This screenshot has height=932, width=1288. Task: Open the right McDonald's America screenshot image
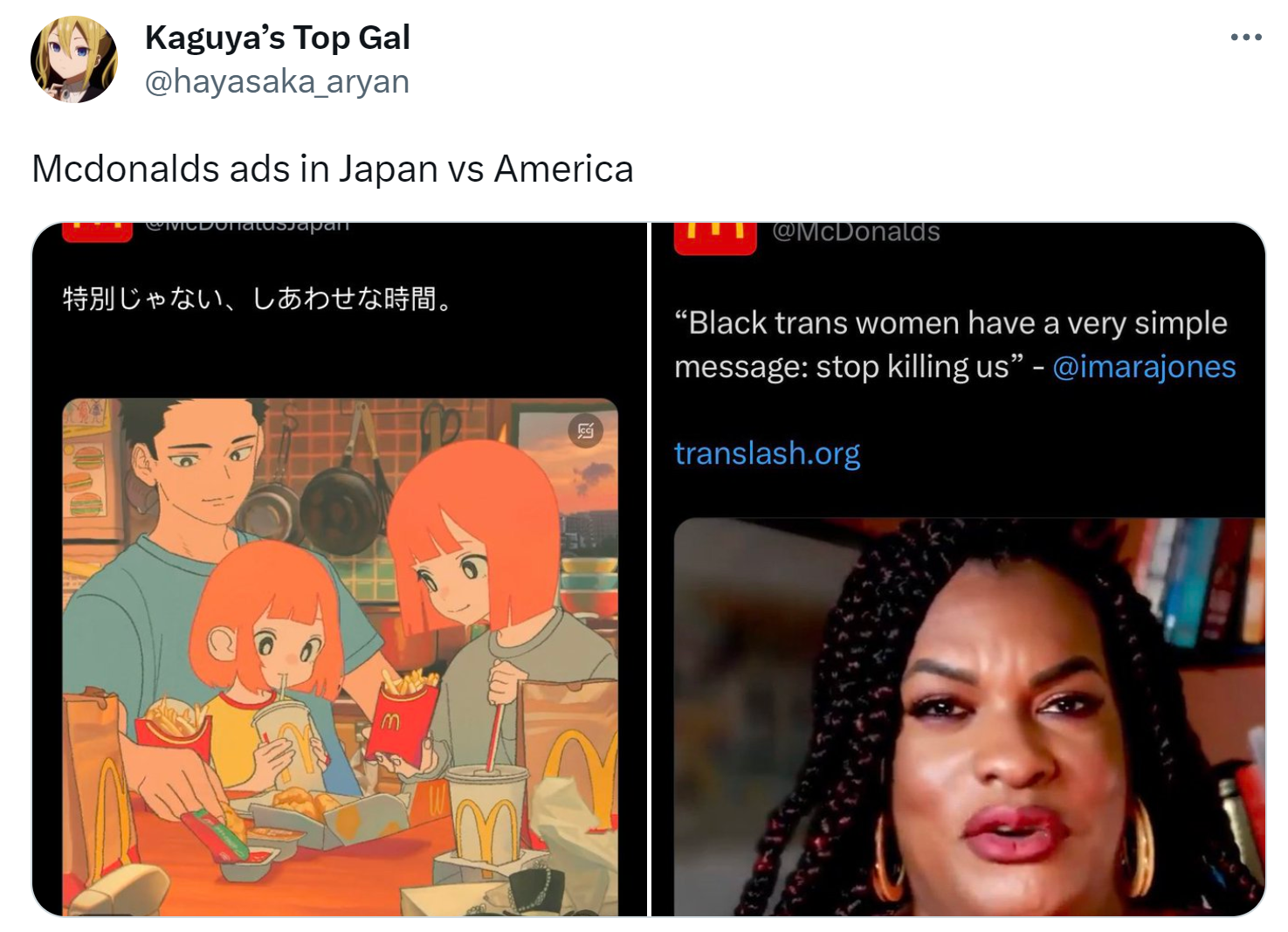[x=958, y=570]
